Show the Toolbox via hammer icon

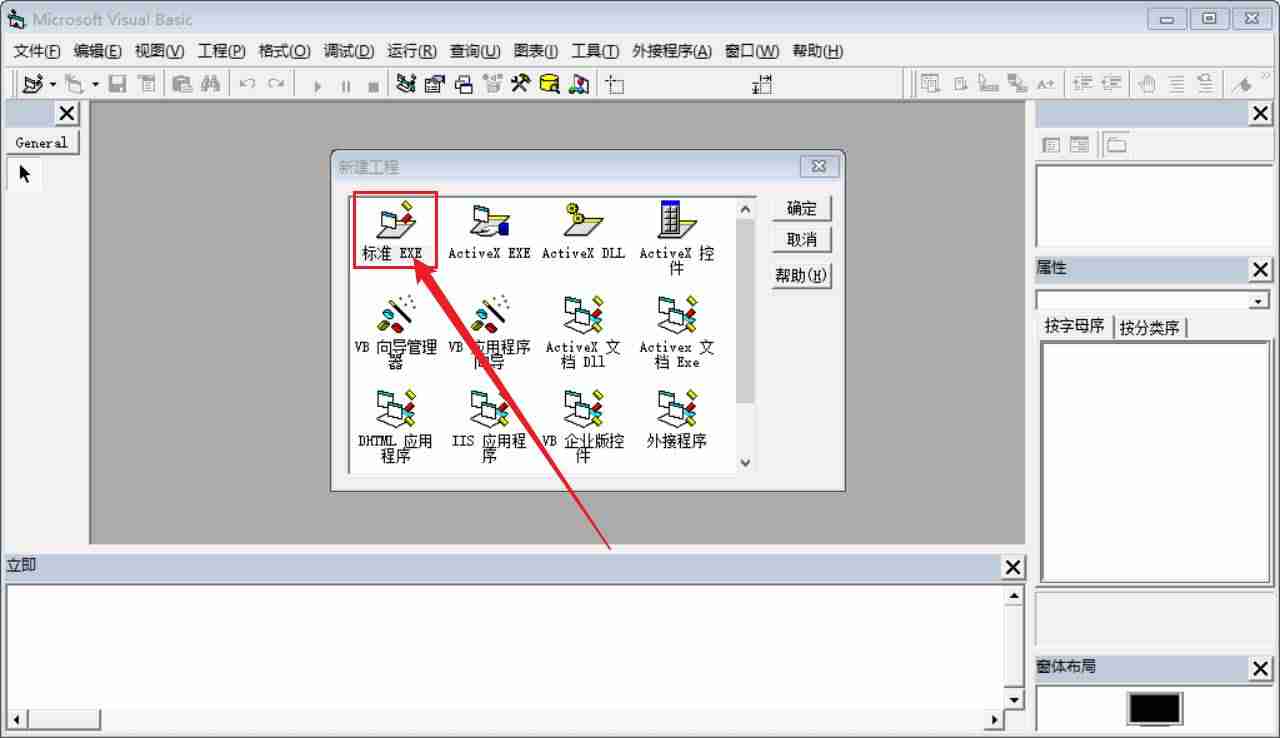pyautogui.click(x=520, y=84)
